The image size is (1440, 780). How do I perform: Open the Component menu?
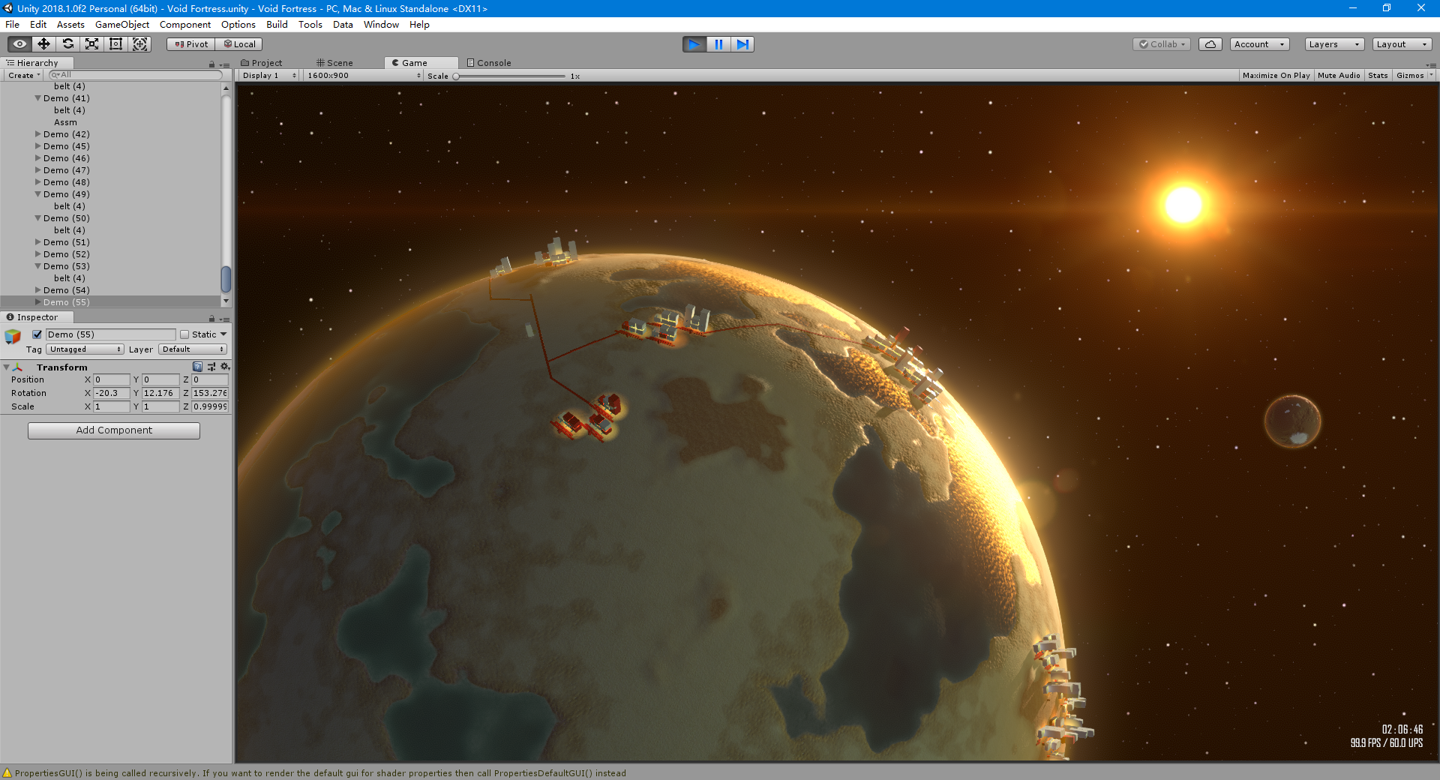(x=185, y=25)
